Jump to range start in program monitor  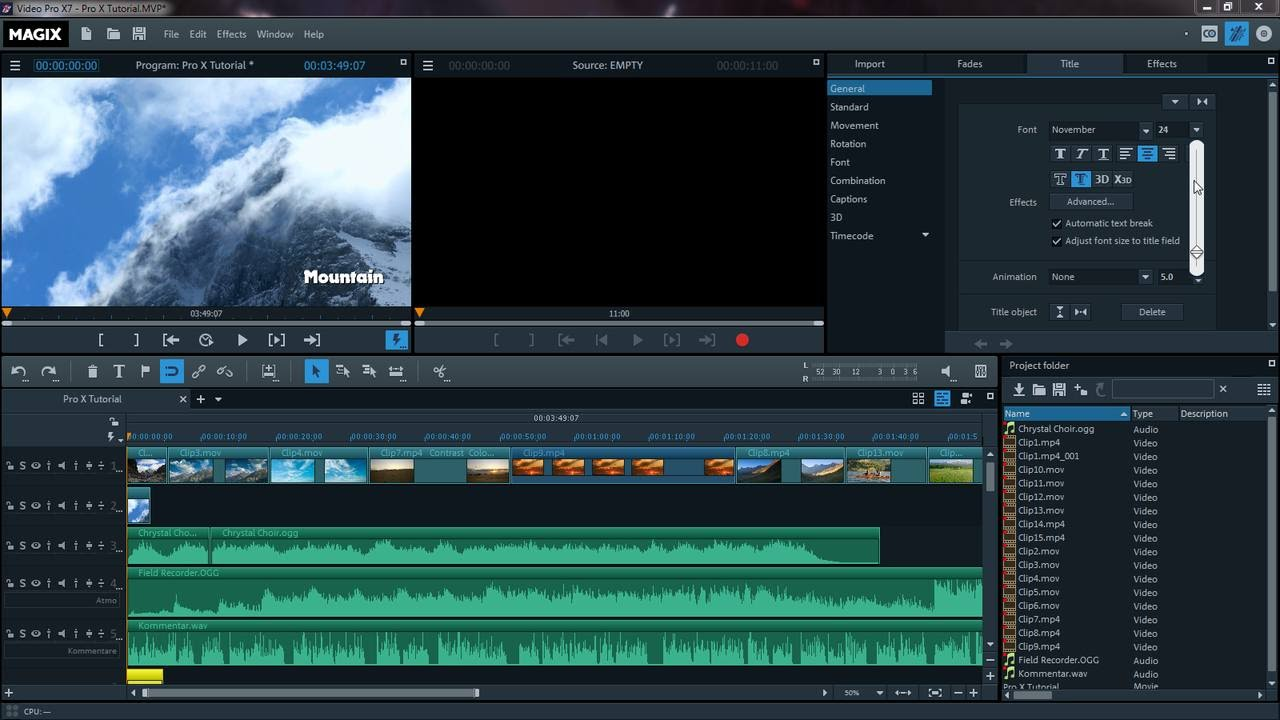(x=171, y=340)
